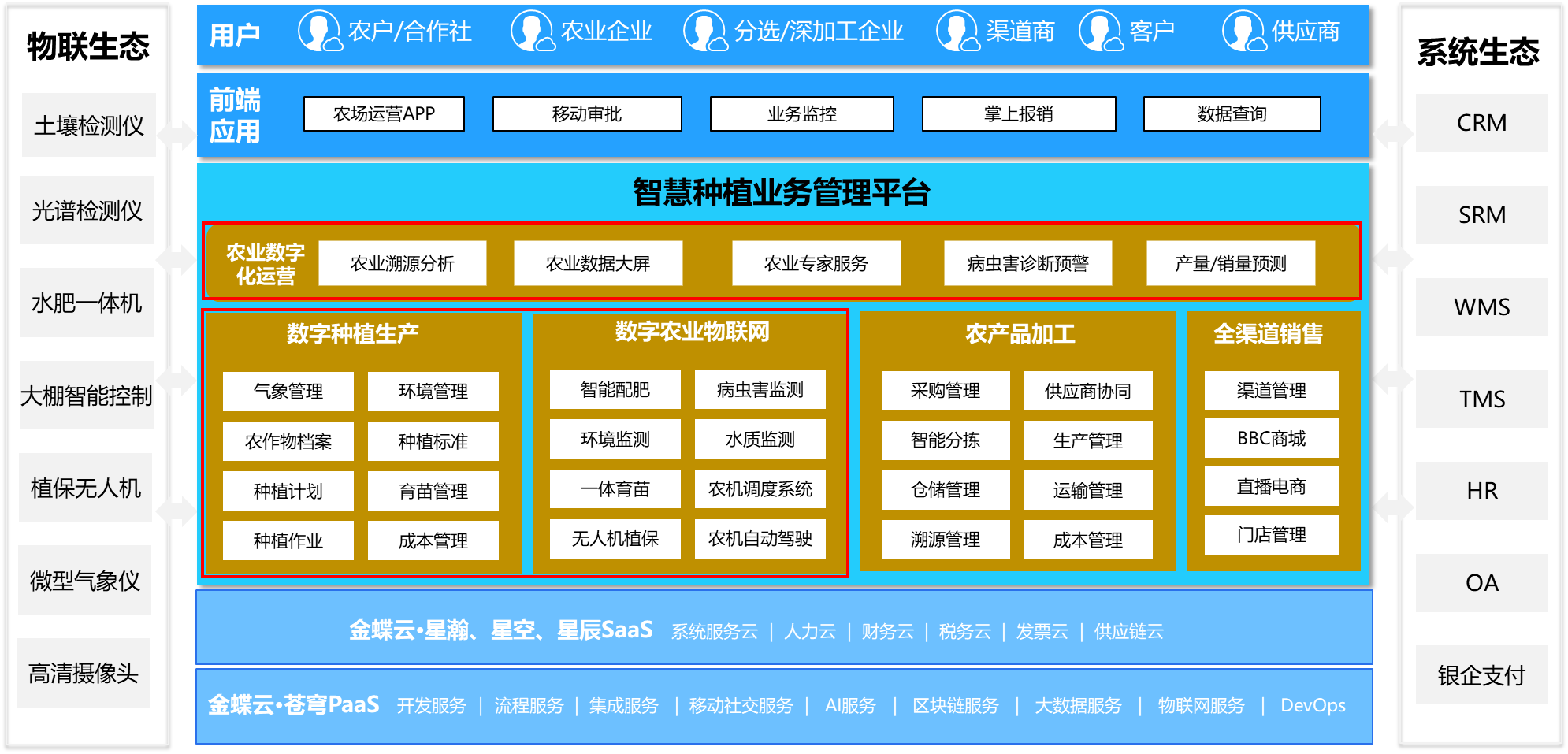The width and height of the screenshot is (1568, 754).
Task: Click the 生产管理 box
Action: 1088,440
